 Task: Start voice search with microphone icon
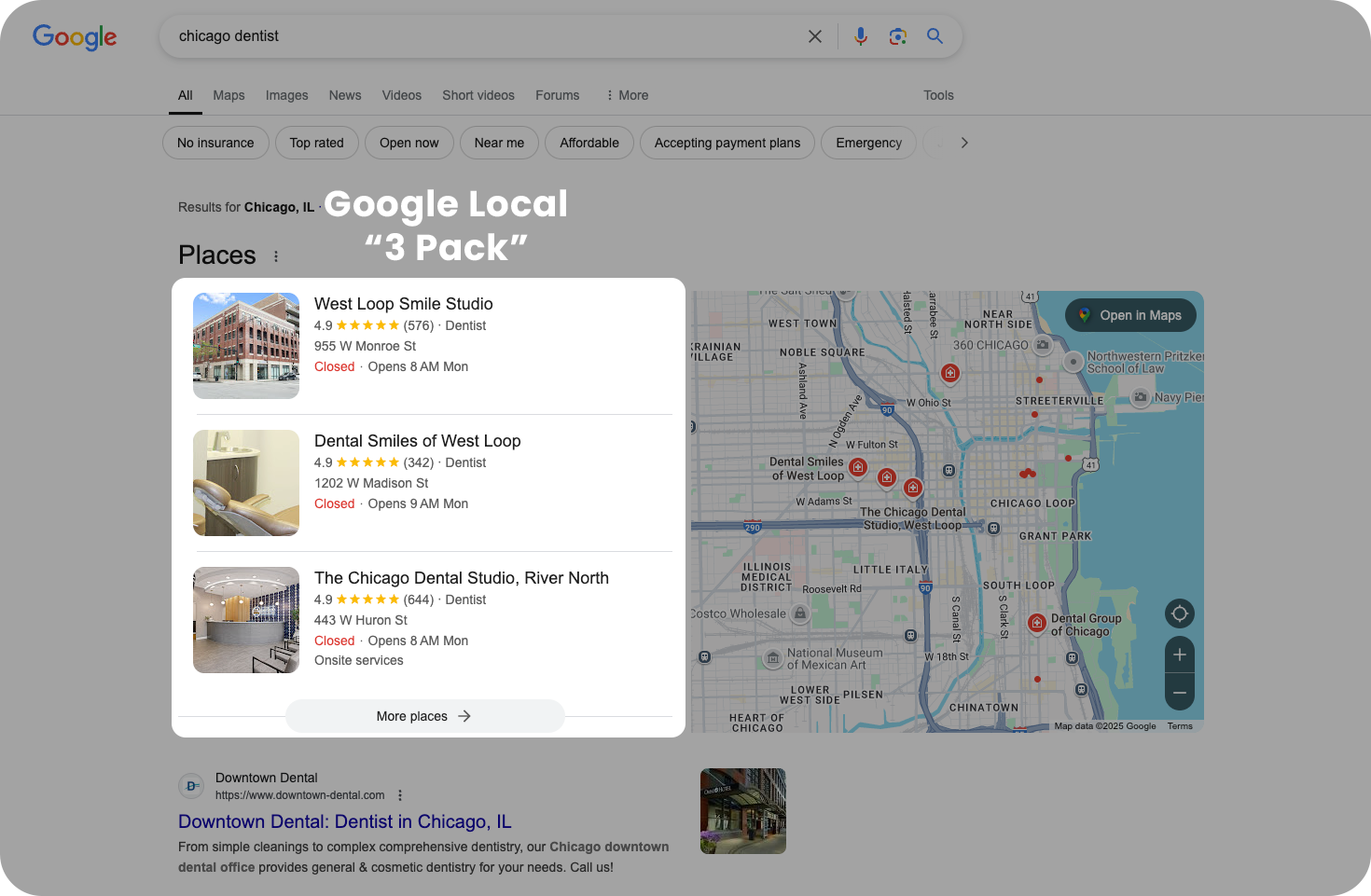coord(861,36)
